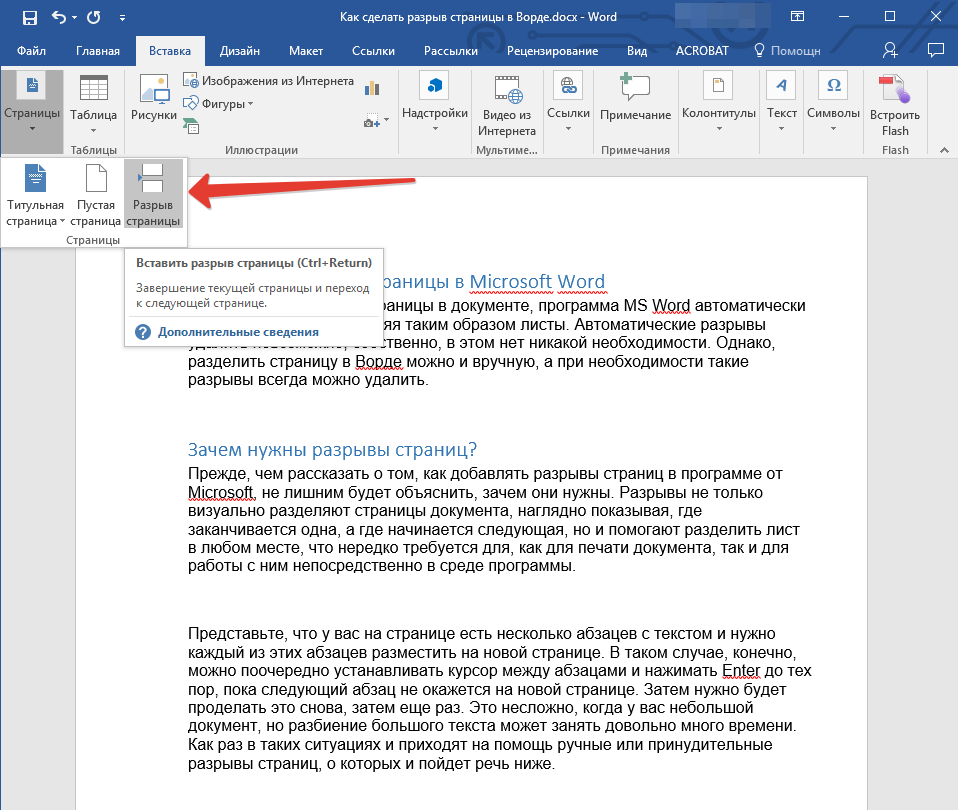
Task: Switch to the Дизайн tab
Action: (x=241, y=51)
